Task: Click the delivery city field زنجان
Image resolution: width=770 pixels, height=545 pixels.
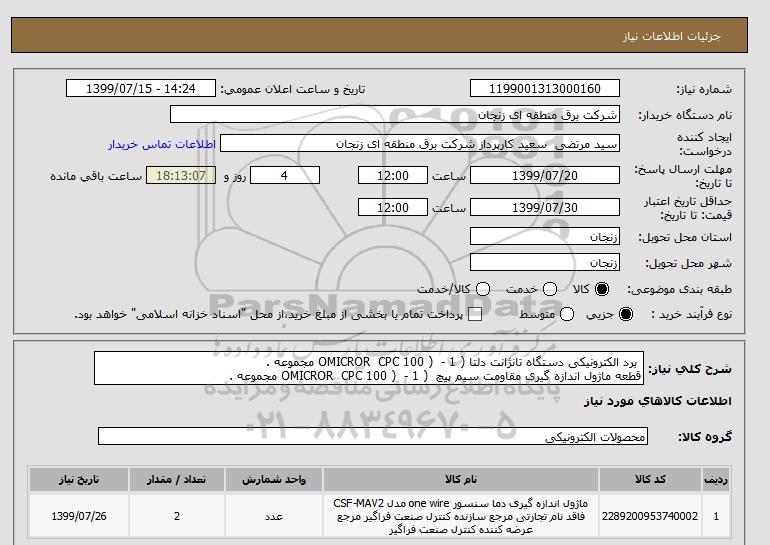Action: pos(545,262)
